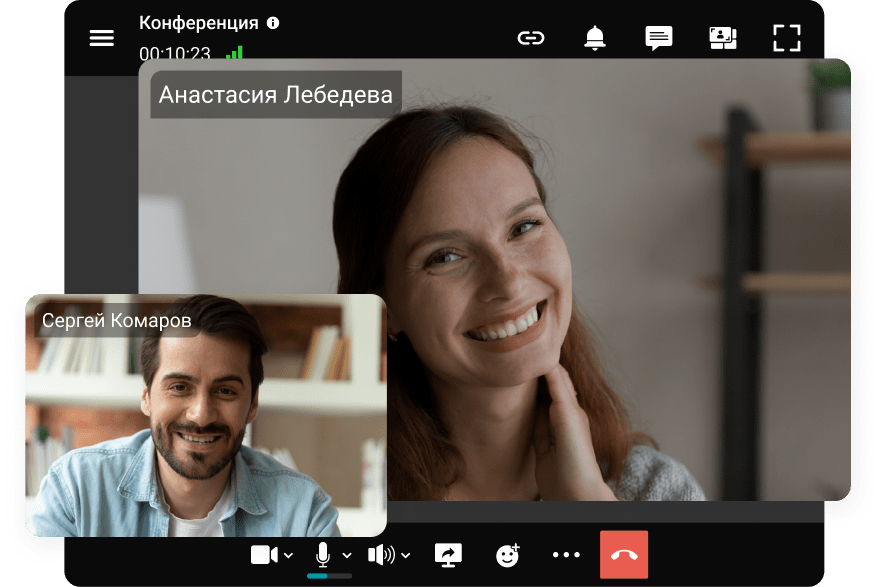
Task: Open the invite link icon
Action: (x=531, y=38)
